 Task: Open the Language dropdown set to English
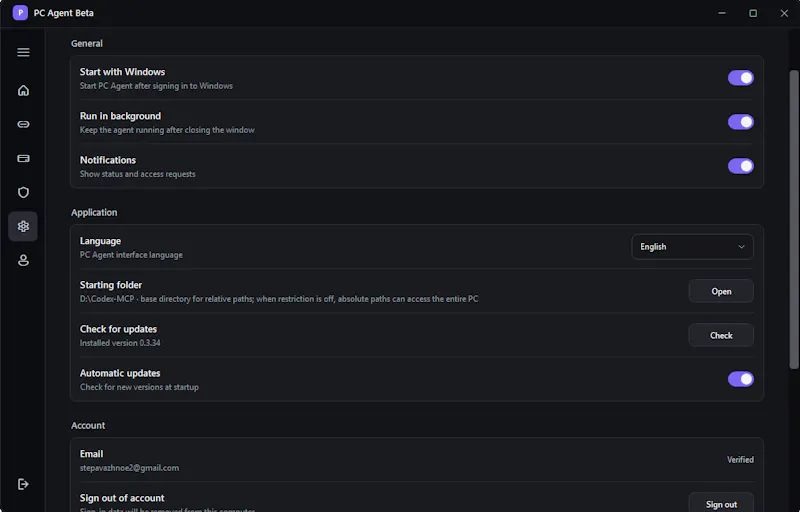pyautogui.click(x=692, y=247)
